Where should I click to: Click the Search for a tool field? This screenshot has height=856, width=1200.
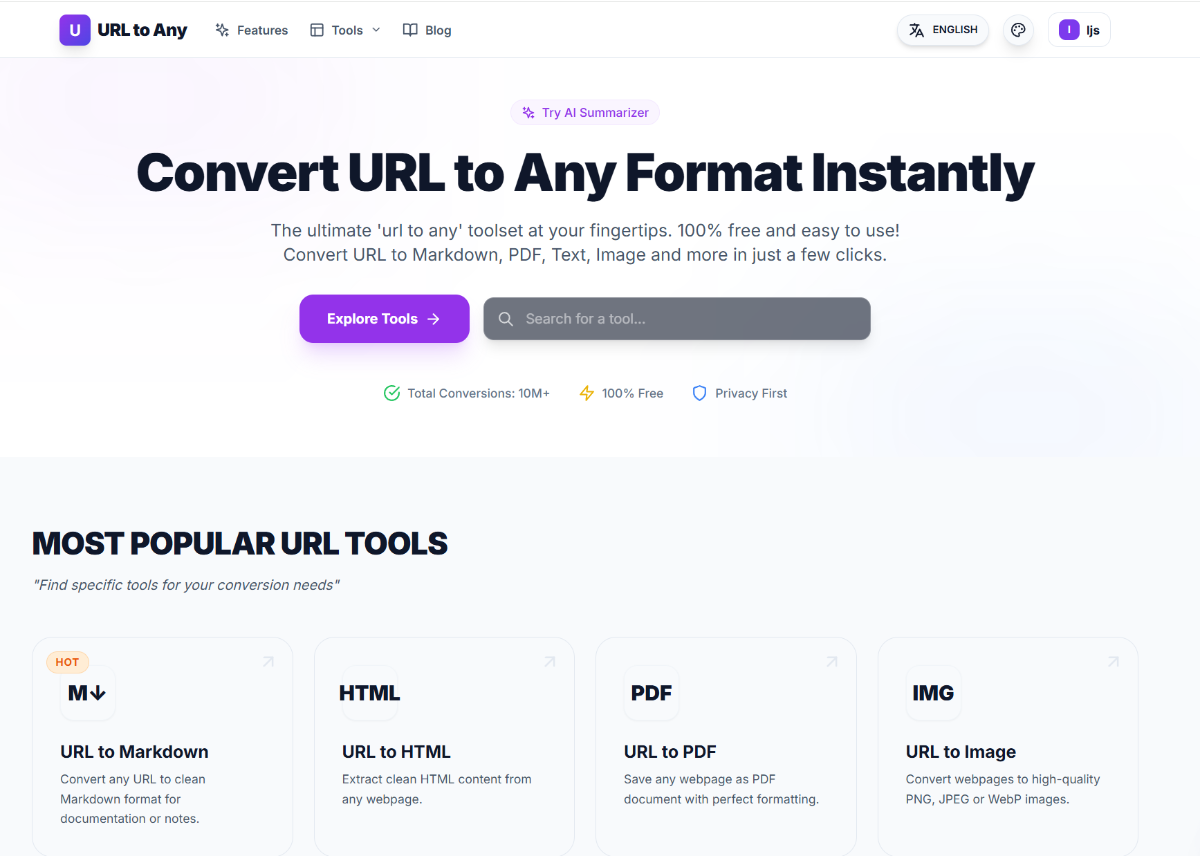pyautogui.click(x=677, y=319)
